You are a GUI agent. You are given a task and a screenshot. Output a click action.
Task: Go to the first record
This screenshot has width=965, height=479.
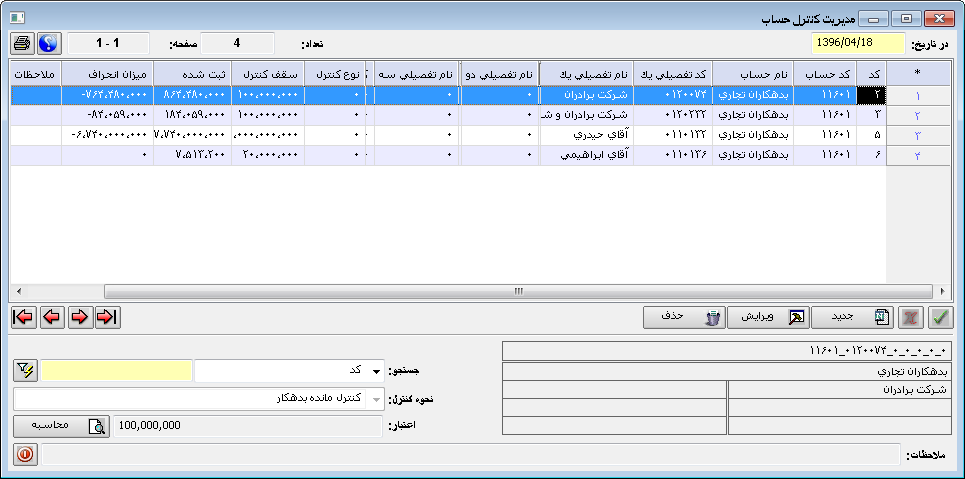(23, 317)
